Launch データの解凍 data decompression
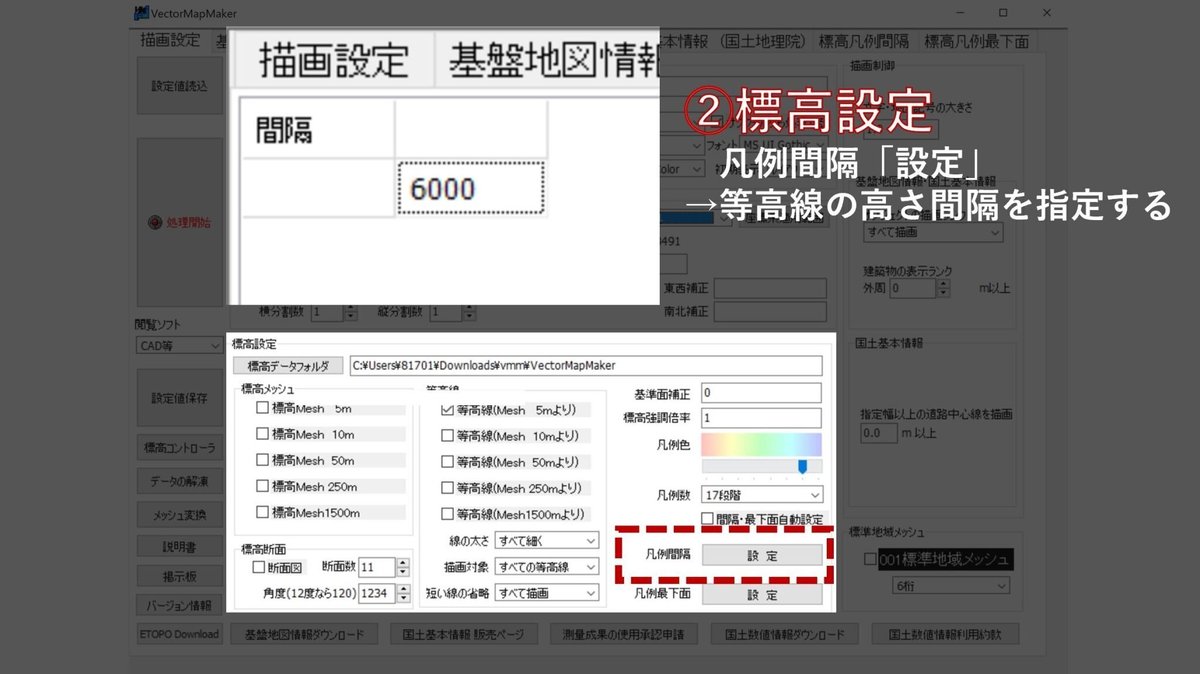The width and height of the screenshot is (1200, 674). point(178,480)
